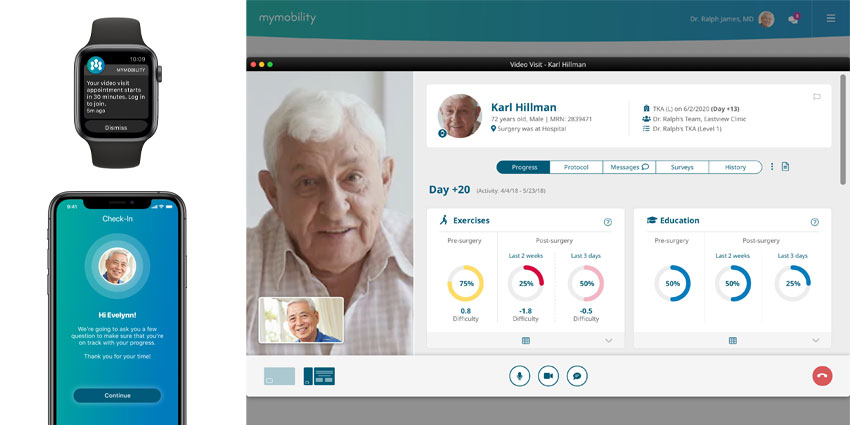Mute the microphone in video call
850x425 pixels.
[519, 376]
